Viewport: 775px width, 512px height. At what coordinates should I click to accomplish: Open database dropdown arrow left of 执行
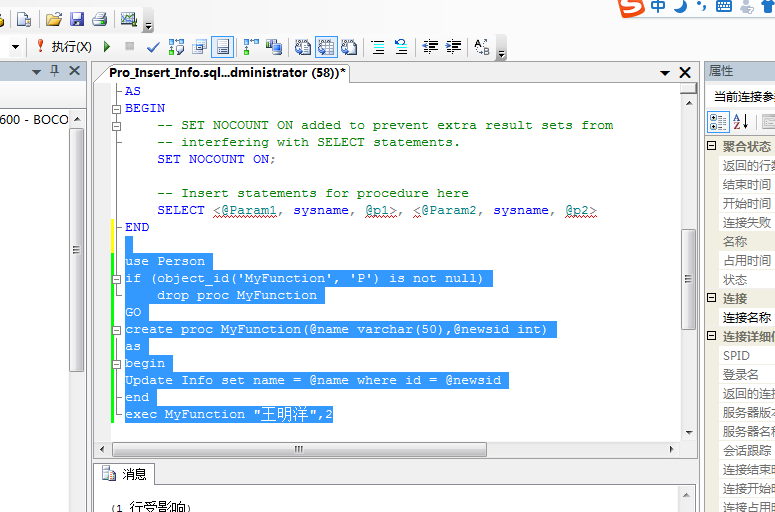[15, 47]
